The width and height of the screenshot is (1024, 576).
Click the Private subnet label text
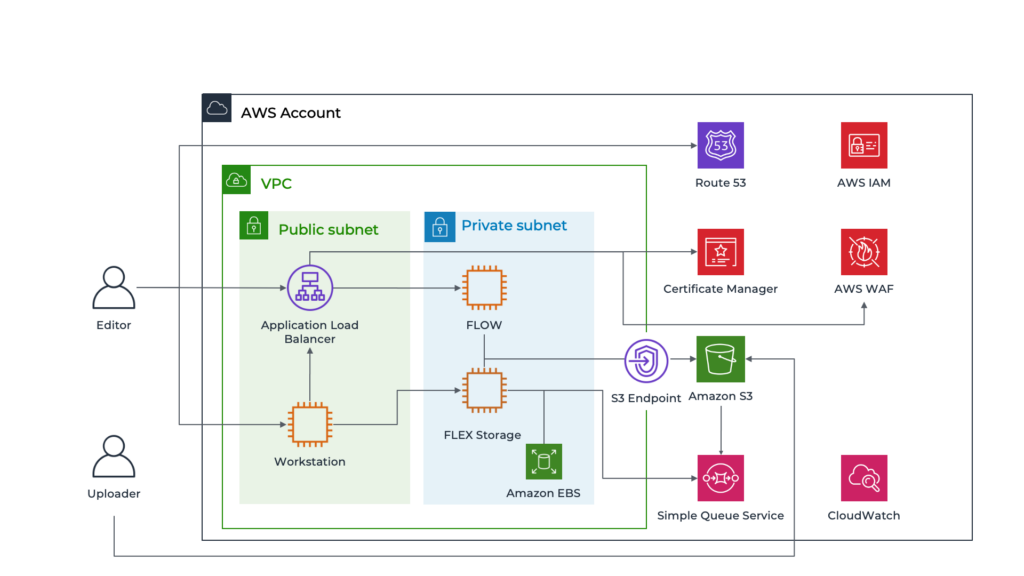pyautogui.click(x=514, y=225)
